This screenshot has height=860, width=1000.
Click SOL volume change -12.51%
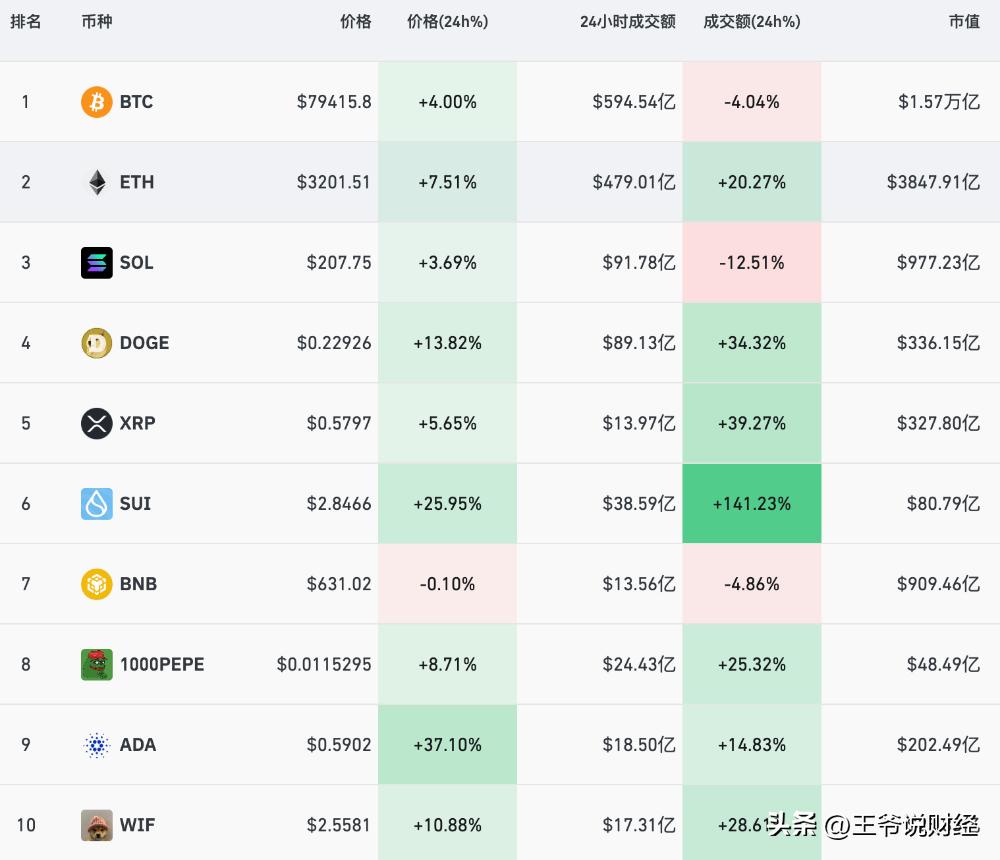click(752, 263)
